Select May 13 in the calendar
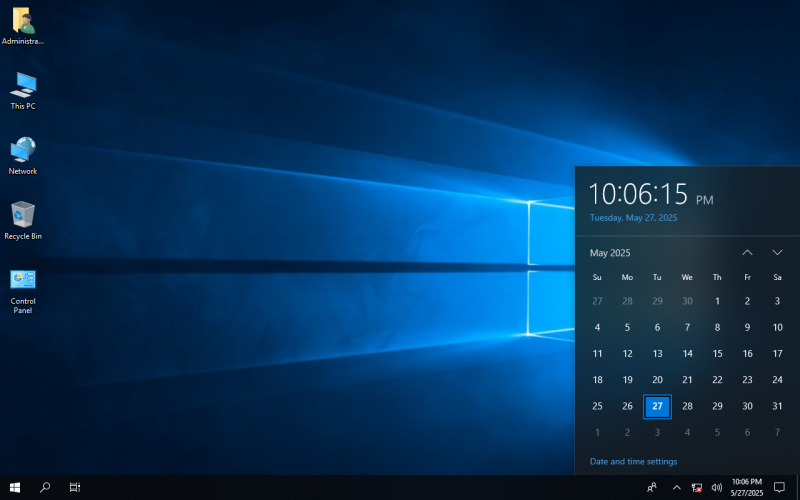The image size is (800, 500). pyautogui.click(x=657, y=354)
